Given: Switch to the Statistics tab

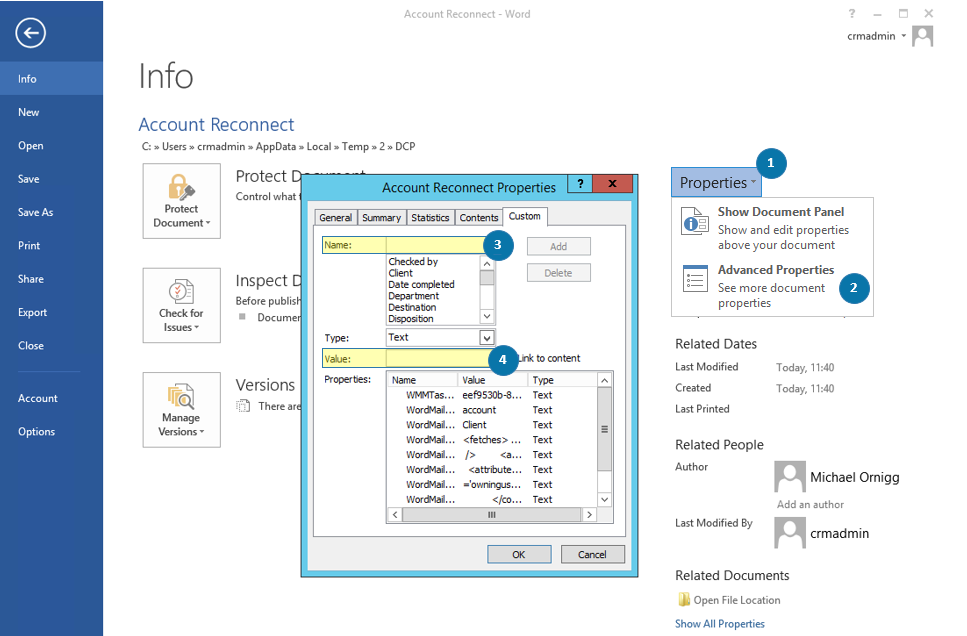Looking at the screenshot, I should 430,218.
